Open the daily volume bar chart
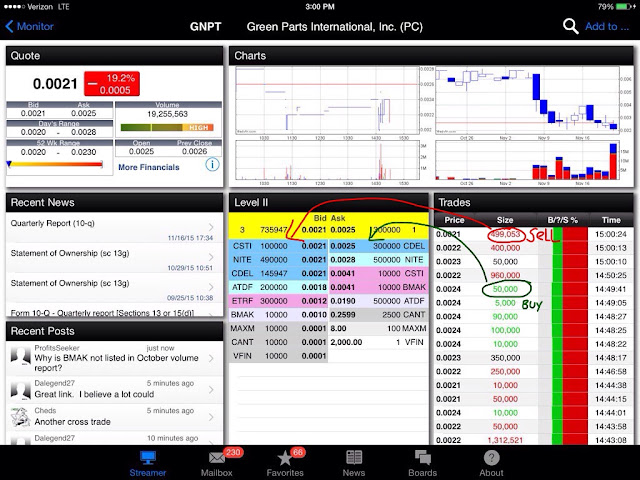The height and width of the screenshot is (480, 640). (528, 160)
